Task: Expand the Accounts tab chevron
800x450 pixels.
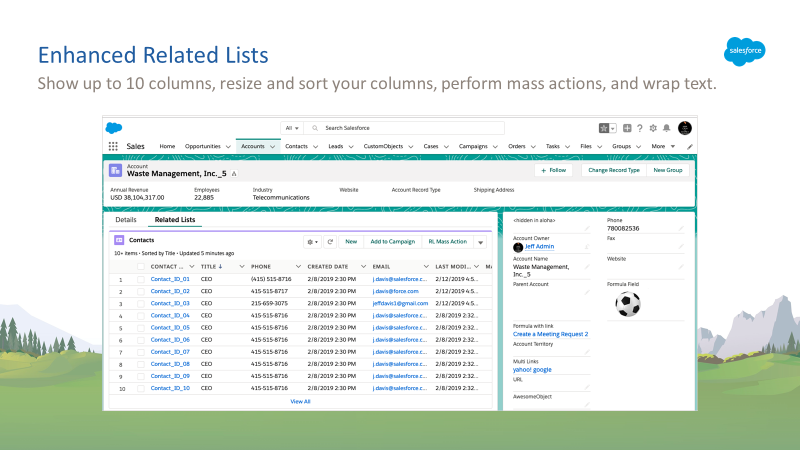Action: point(272,147)
